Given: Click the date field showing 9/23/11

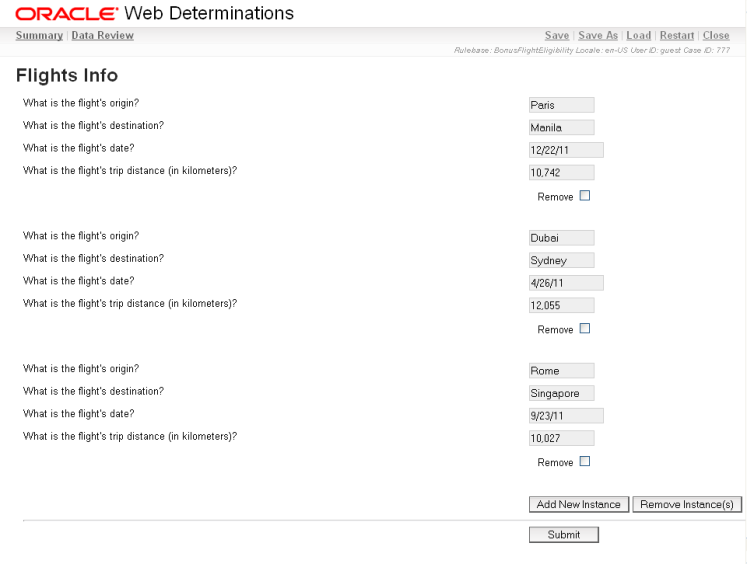Looking at the screenshot, I should [566, 416].
